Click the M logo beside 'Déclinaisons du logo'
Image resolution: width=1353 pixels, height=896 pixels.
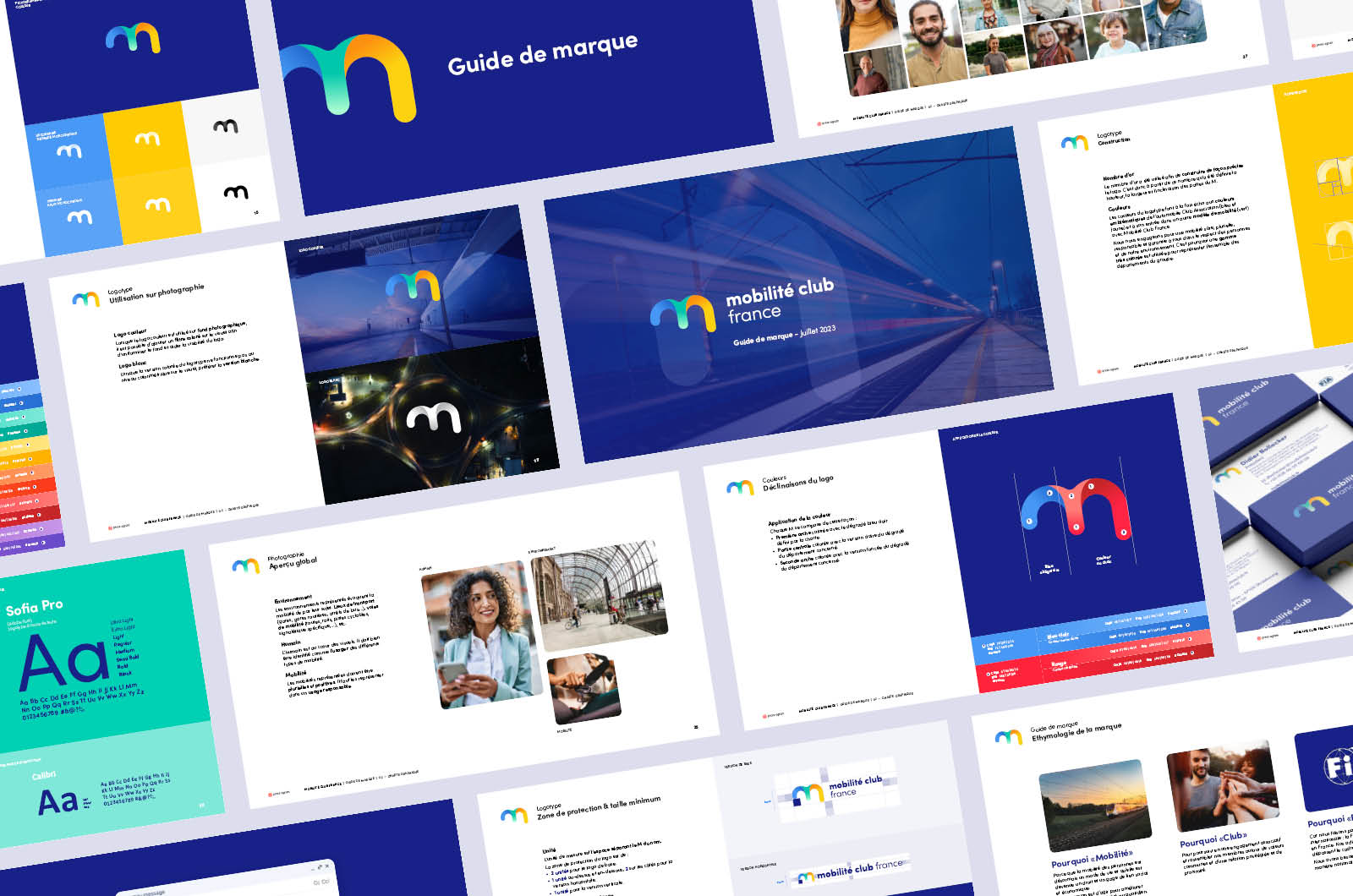(740, 488)
